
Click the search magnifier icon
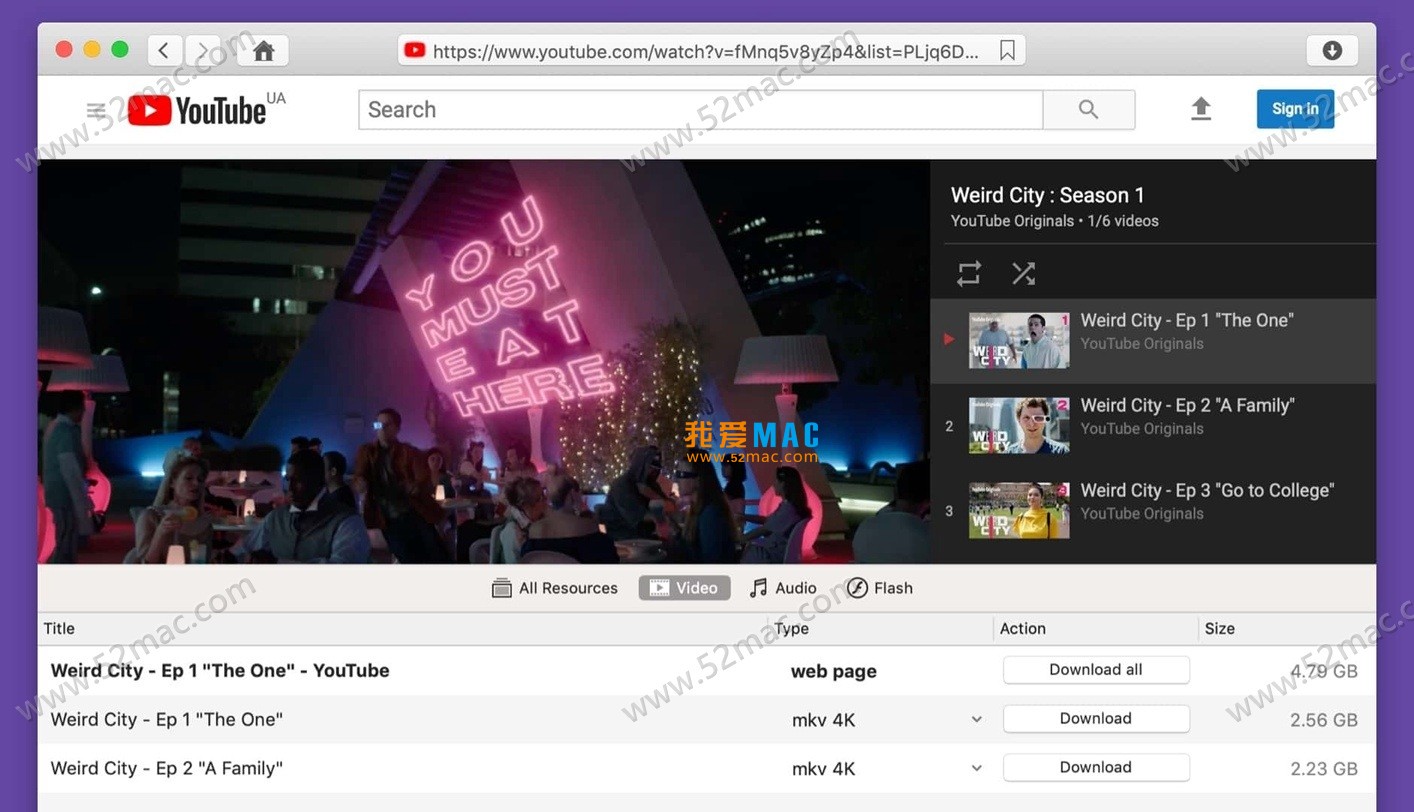coord(1089,109)
